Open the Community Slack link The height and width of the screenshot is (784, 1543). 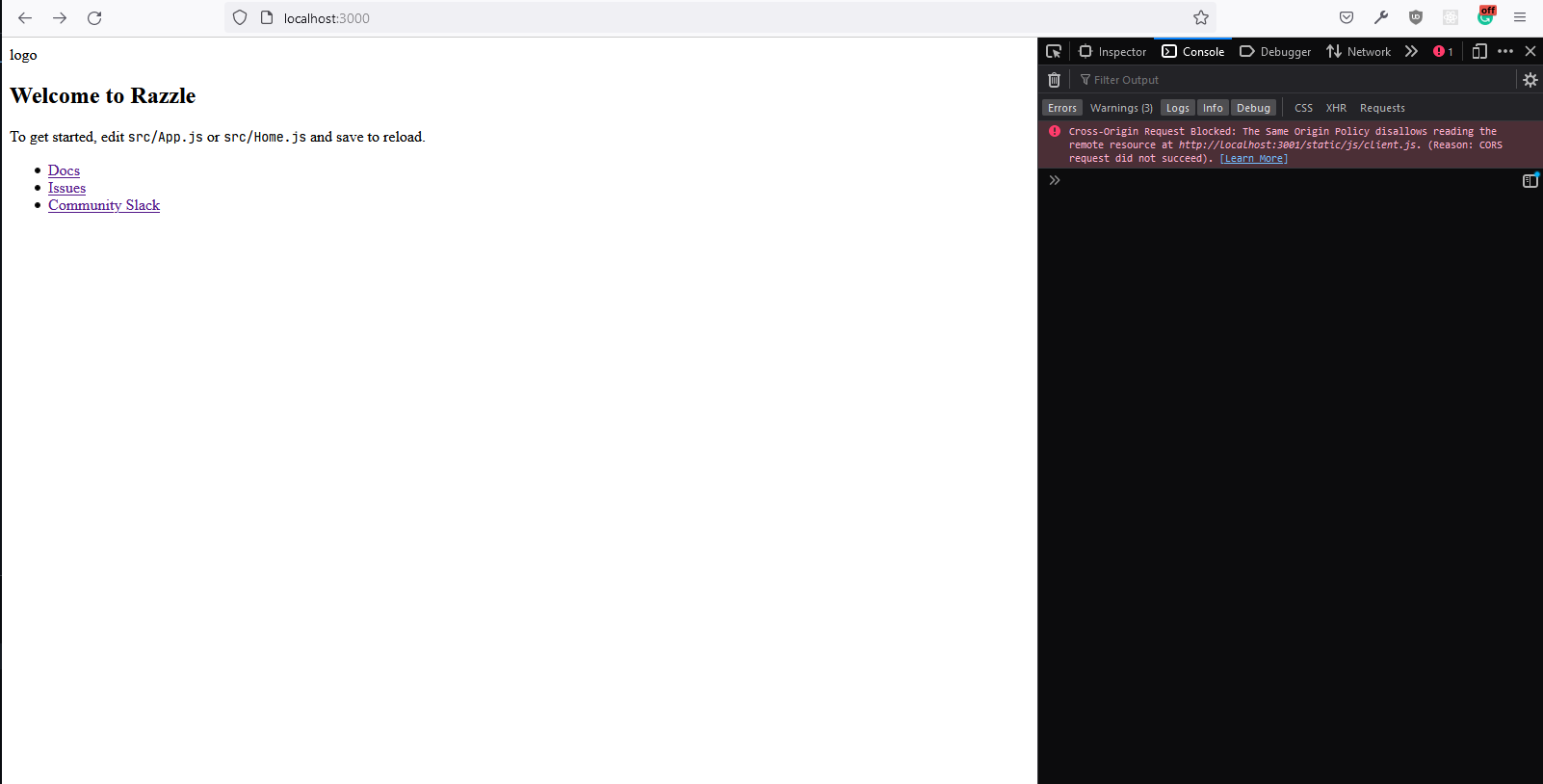tap(104, 205)
